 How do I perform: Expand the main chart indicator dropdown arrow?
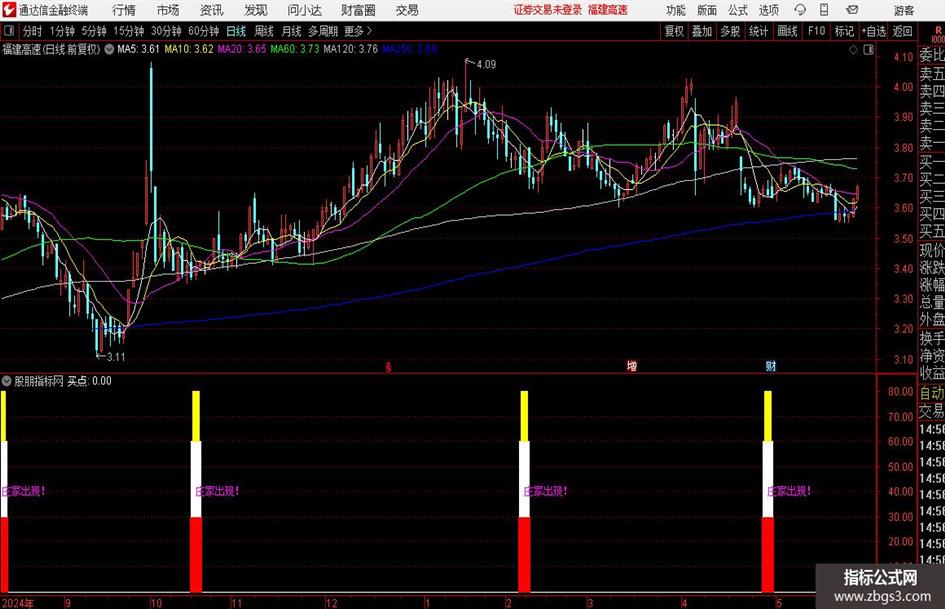[x=109, y=49]
